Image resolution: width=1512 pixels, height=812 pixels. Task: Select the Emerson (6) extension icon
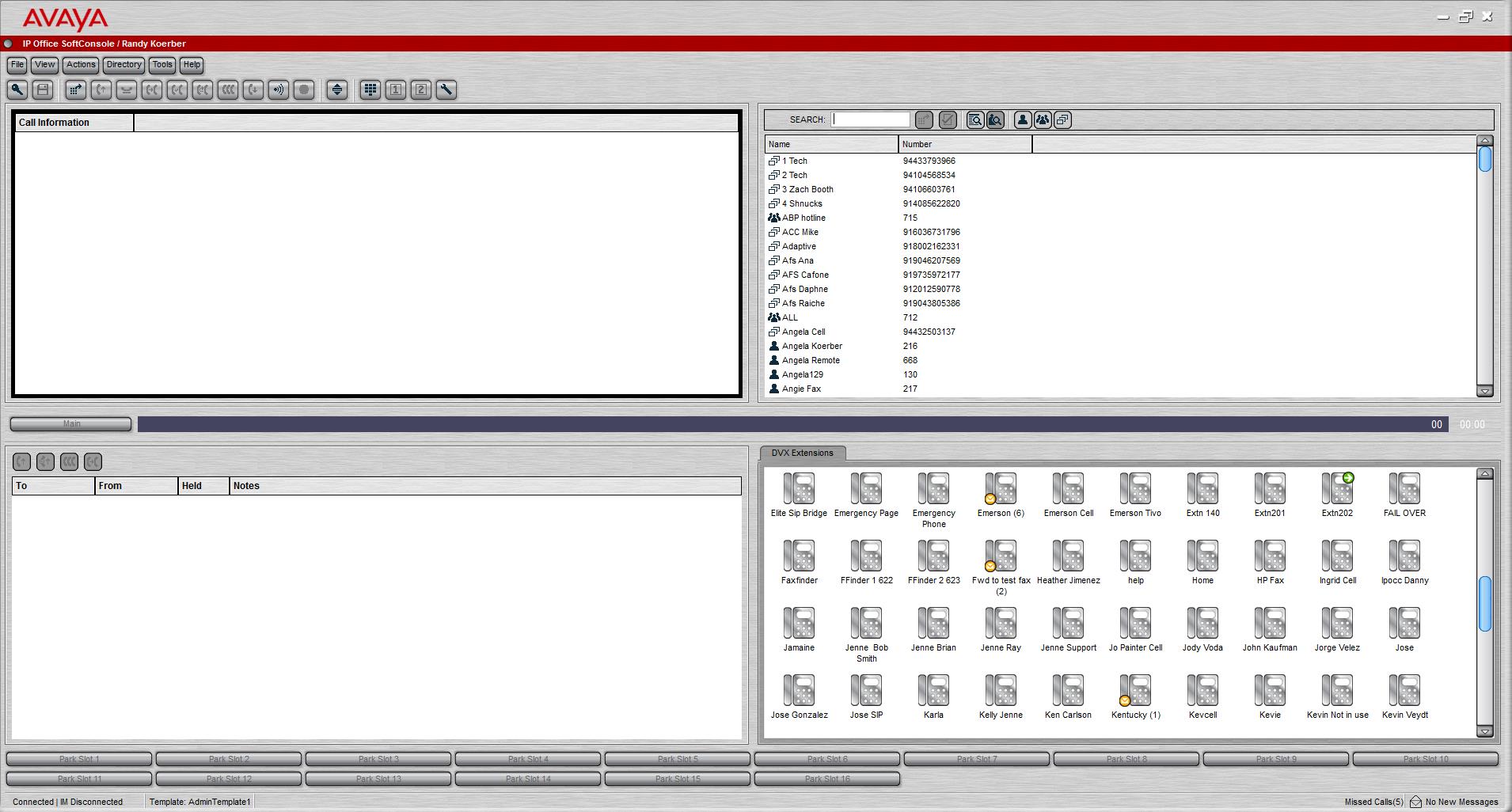(x=1001, y=489)
